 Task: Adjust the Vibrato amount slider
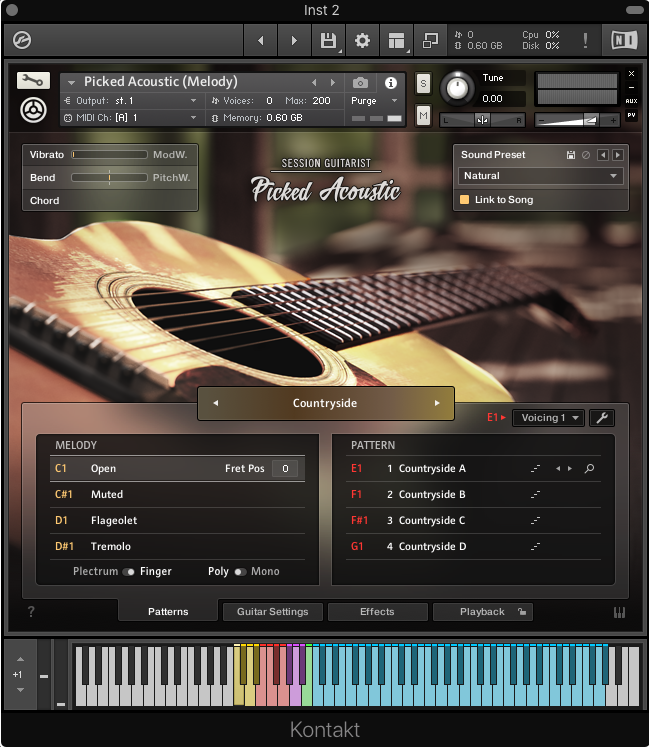(x=109, y=155)
